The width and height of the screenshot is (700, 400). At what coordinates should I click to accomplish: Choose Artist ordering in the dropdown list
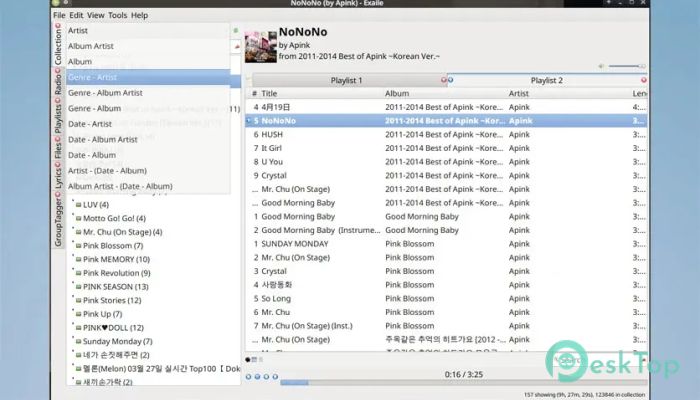click(x=148, y=30)
